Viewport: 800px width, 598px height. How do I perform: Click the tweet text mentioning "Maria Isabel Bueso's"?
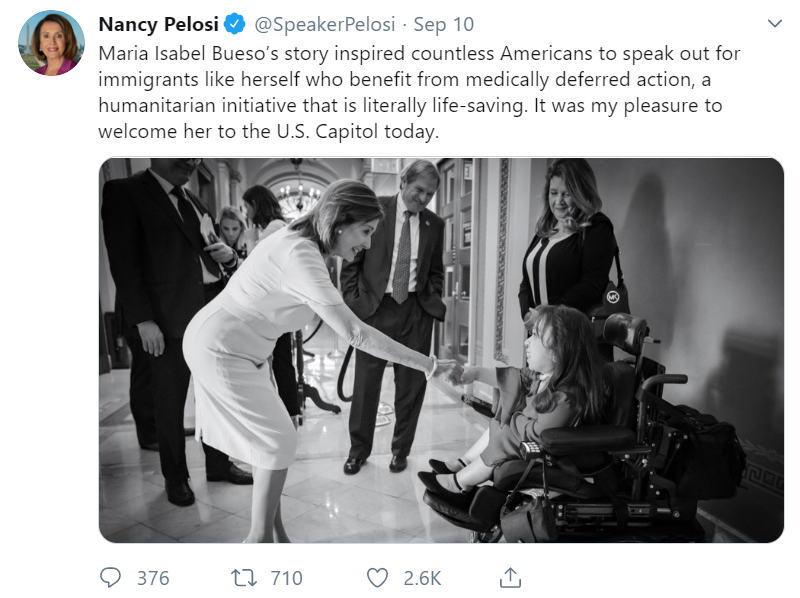pos(190,52)
